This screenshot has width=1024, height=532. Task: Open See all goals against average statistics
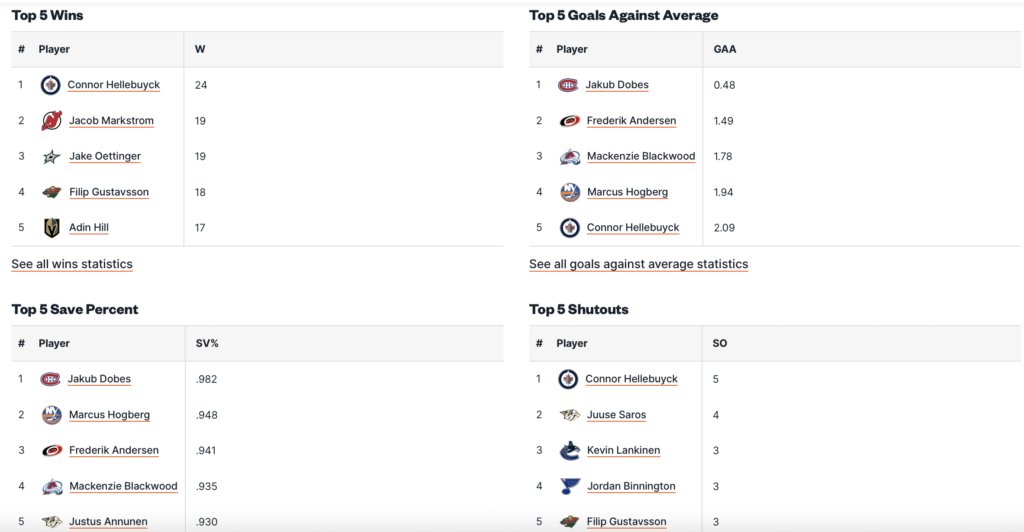[x=638, y=264]
